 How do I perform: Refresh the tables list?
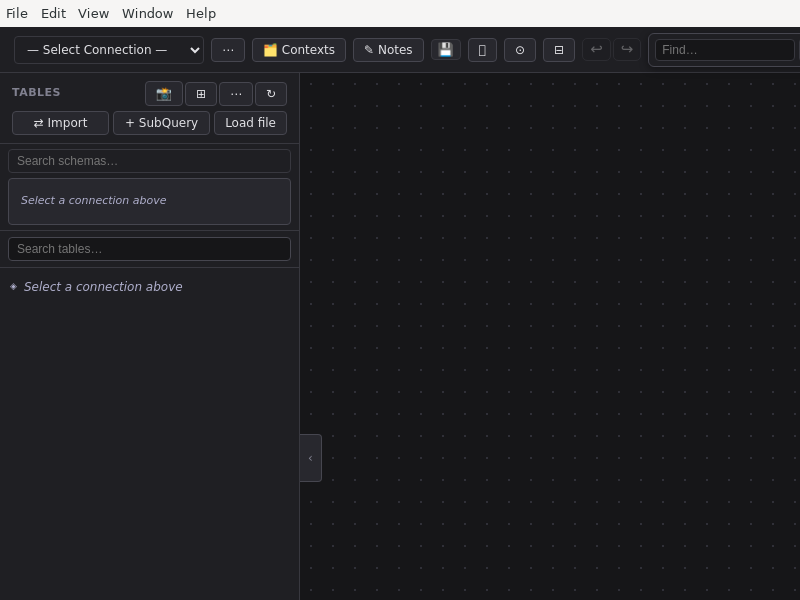click(x=271, y=94)
